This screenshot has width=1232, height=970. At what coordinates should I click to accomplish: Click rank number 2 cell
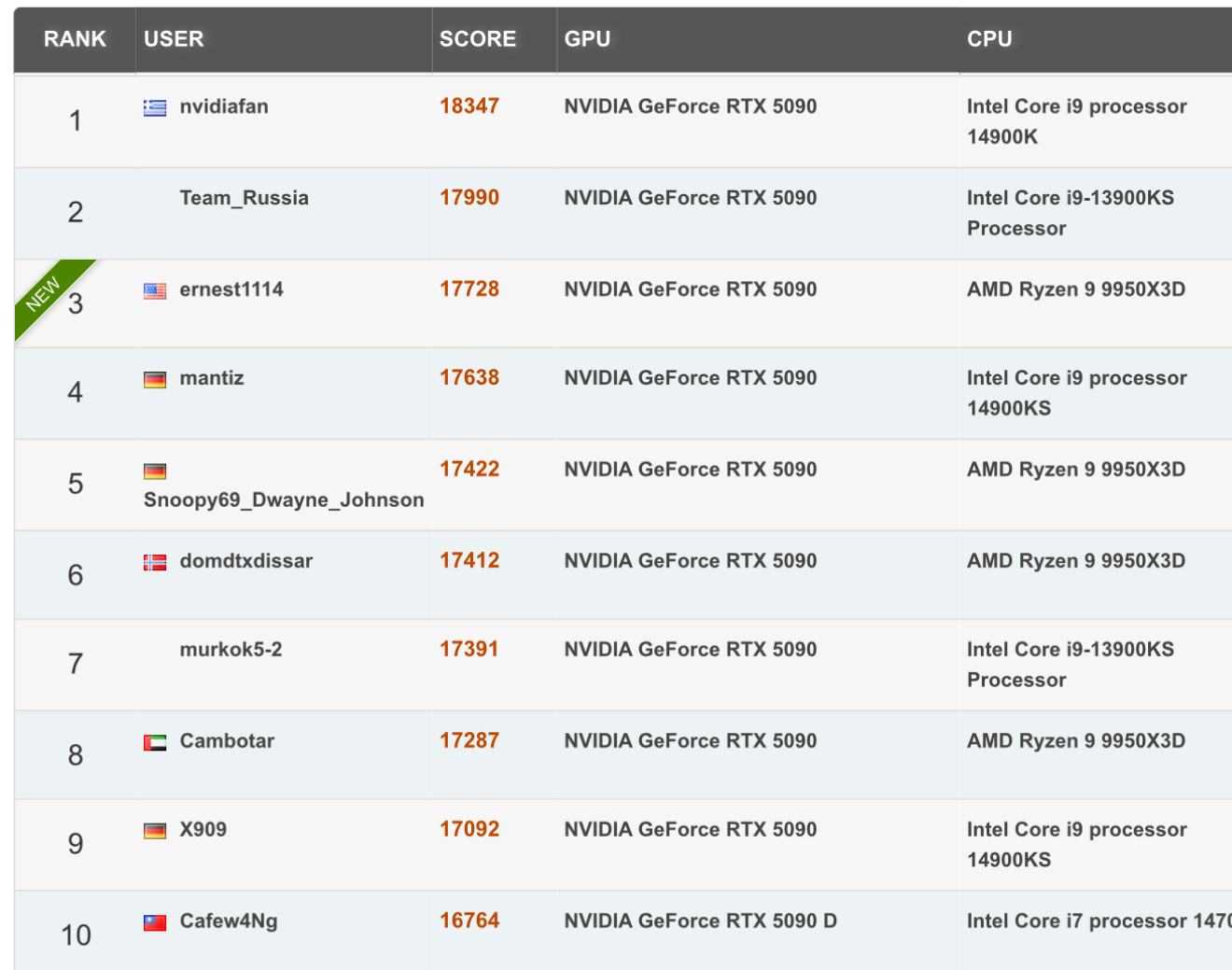[x=76, y=213]
